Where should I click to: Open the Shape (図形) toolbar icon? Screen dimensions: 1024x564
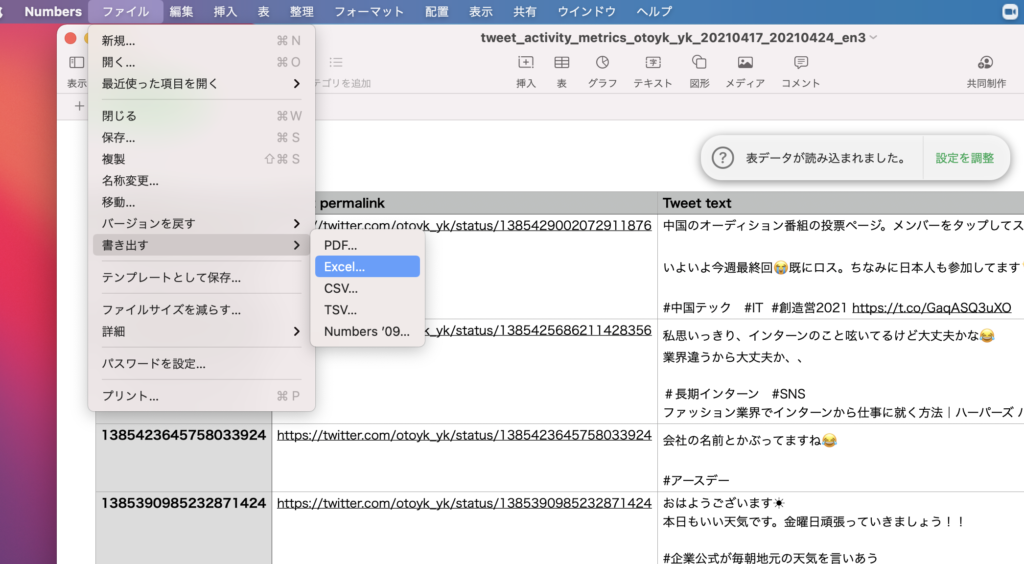(699, 63)
